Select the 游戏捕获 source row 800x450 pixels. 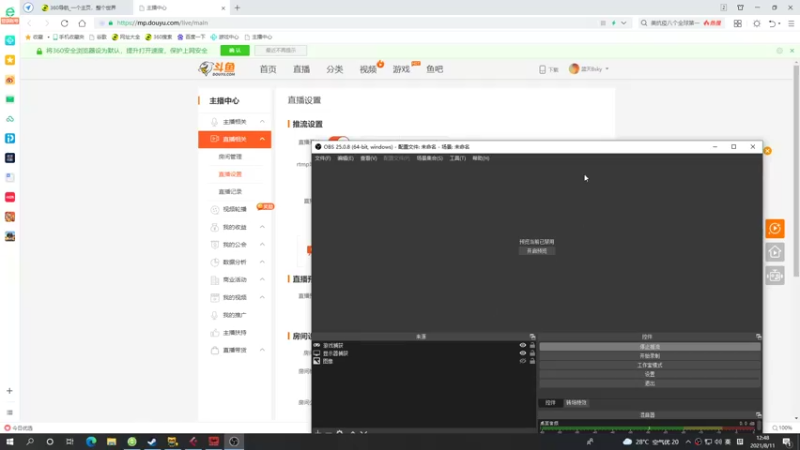pyautogui.click(x=424, y=345)
